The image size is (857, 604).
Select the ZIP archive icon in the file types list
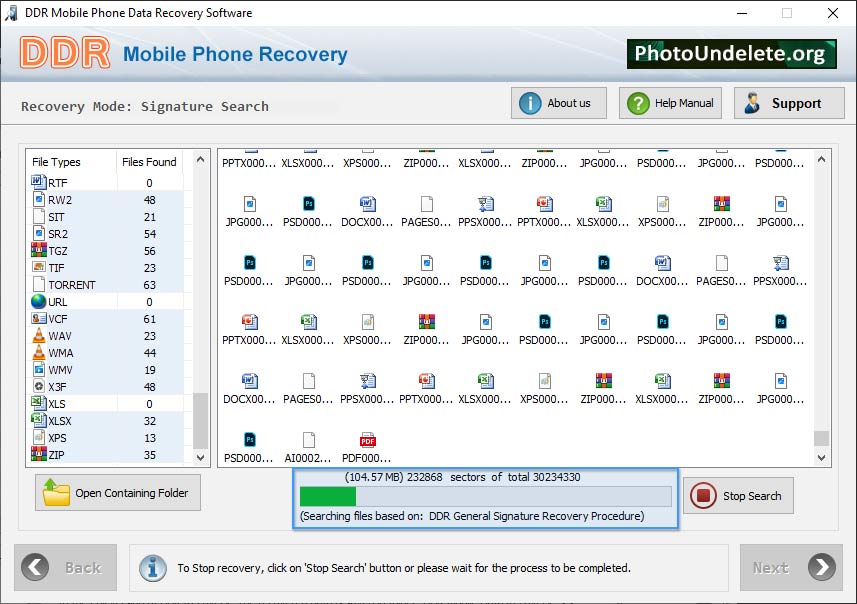(39, 454)
